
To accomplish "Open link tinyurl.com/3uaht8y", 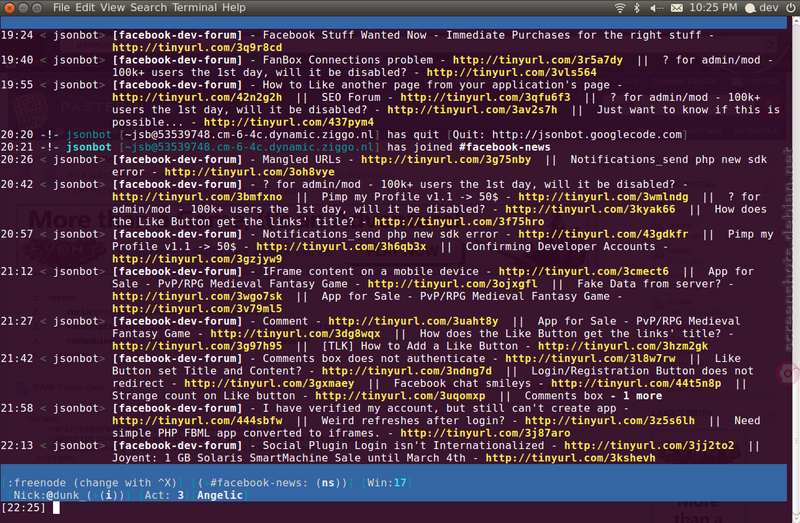I will 413,321.
